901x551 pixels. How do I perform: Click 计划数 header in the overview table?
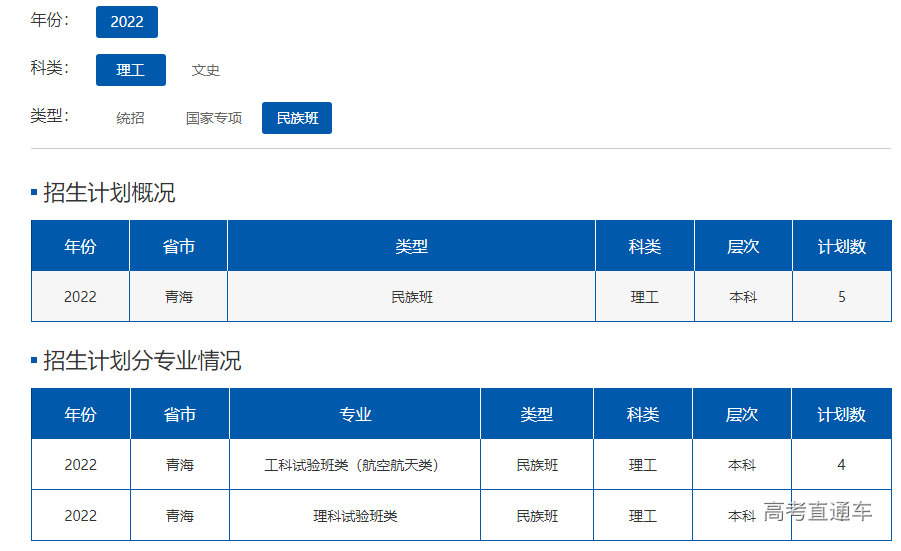click(x=841, y=246)
